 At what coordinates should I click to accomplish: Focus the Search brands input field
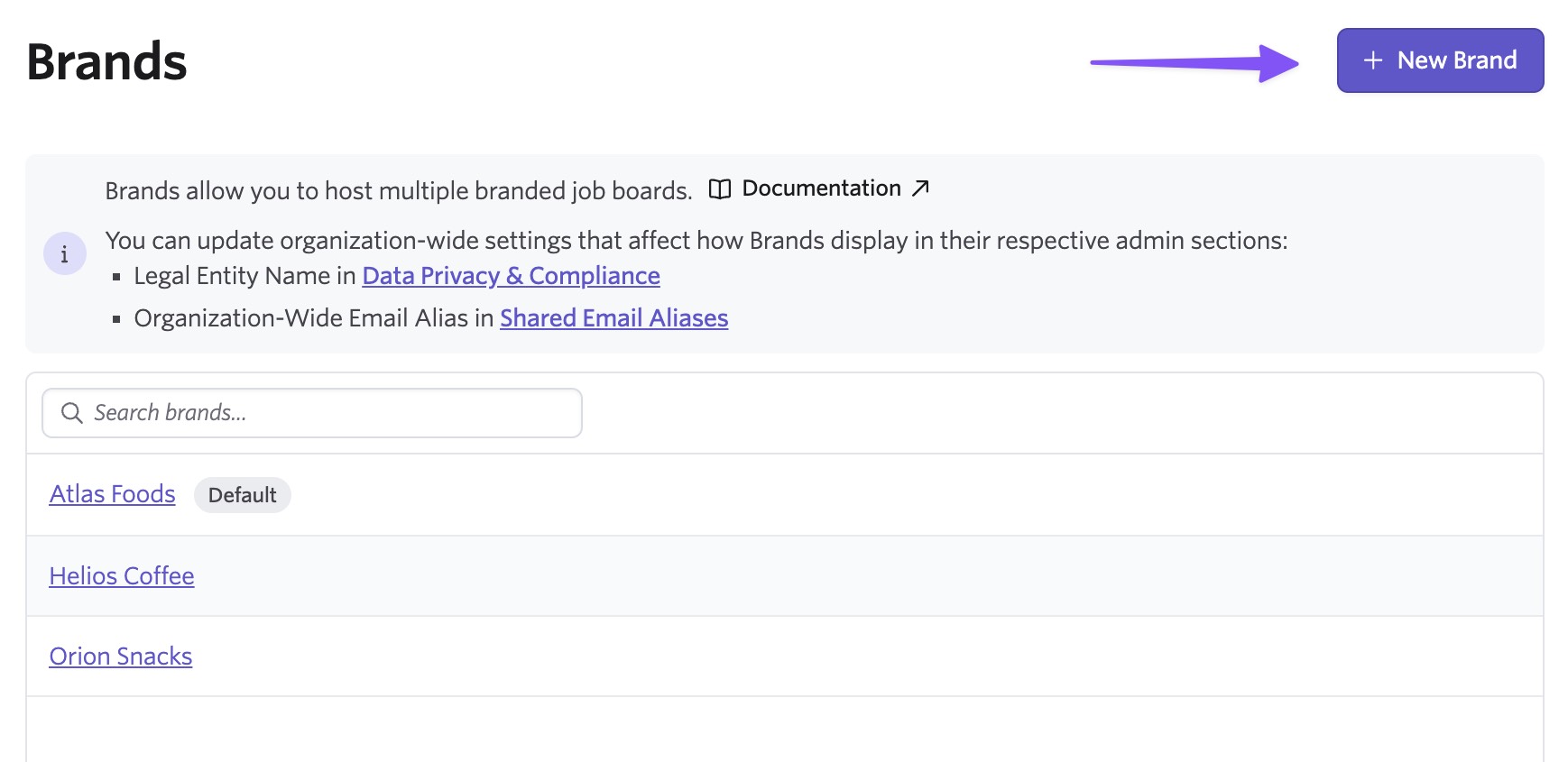point(334,413)
